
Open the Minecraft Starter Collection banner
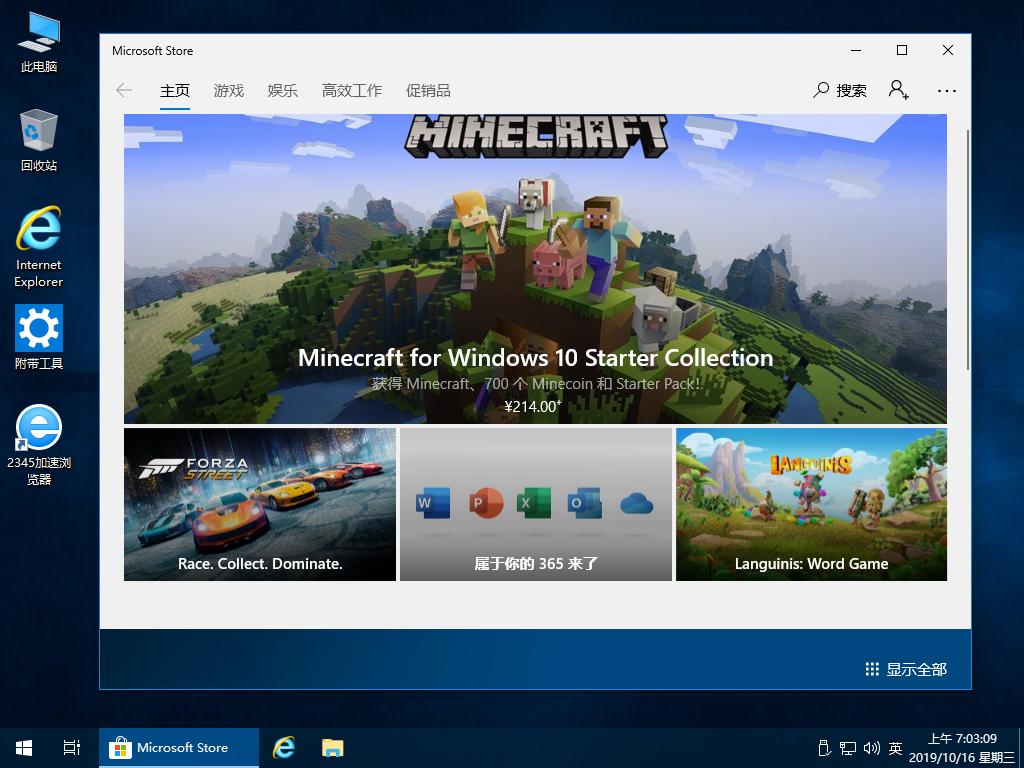(535, 268)
